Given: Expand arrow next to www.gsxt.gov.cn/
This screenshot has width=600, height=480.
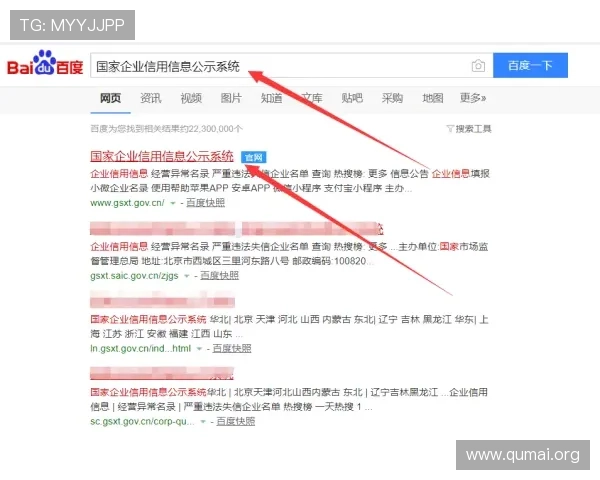Looking at the screenshot, I should (x=173, y=203).
